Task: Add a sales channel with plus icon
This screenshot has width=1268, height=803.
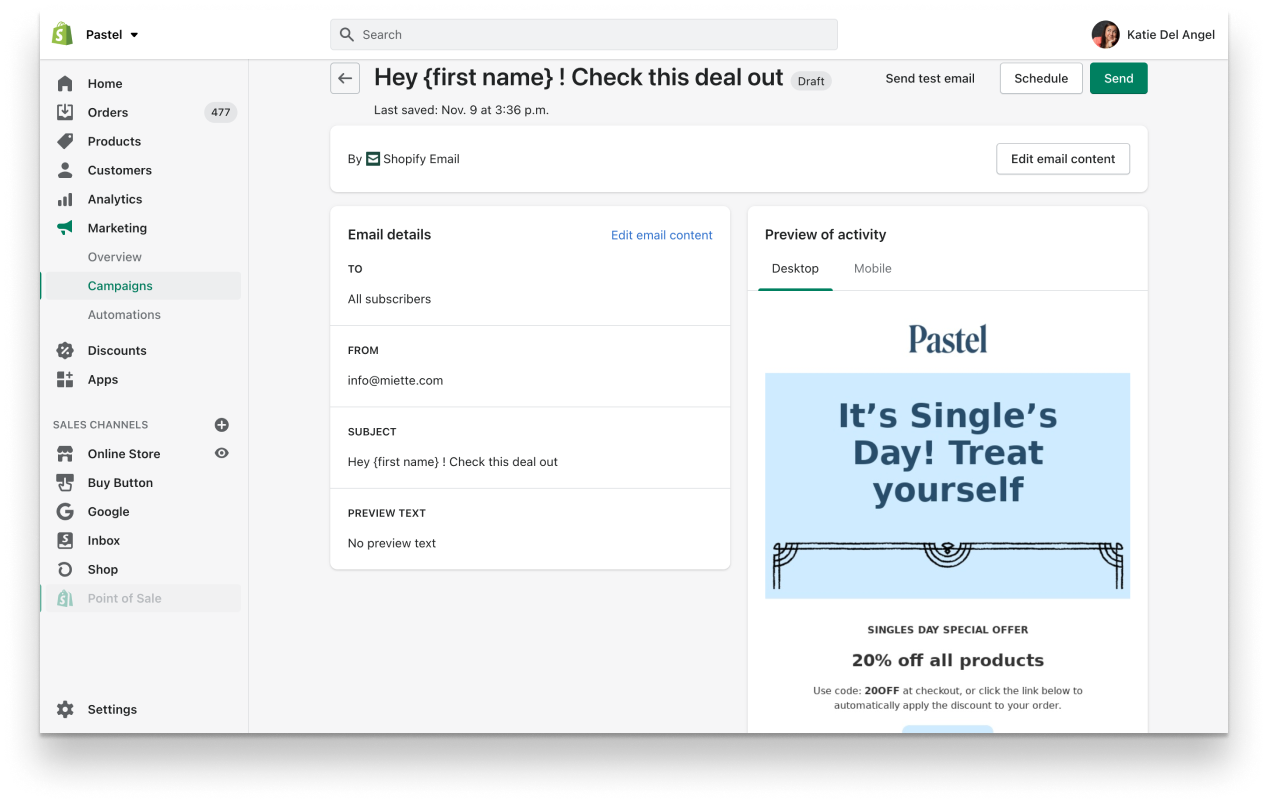Action: coord(222,425)
